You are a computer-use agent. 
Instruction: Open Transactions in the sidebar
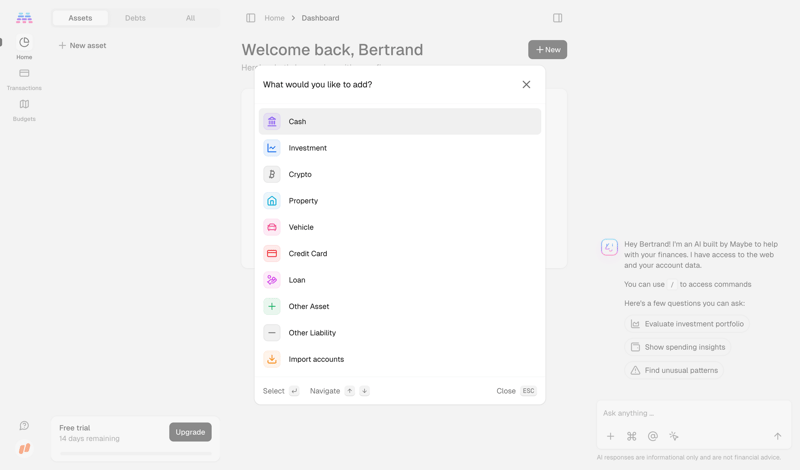[x=24, y=79]
